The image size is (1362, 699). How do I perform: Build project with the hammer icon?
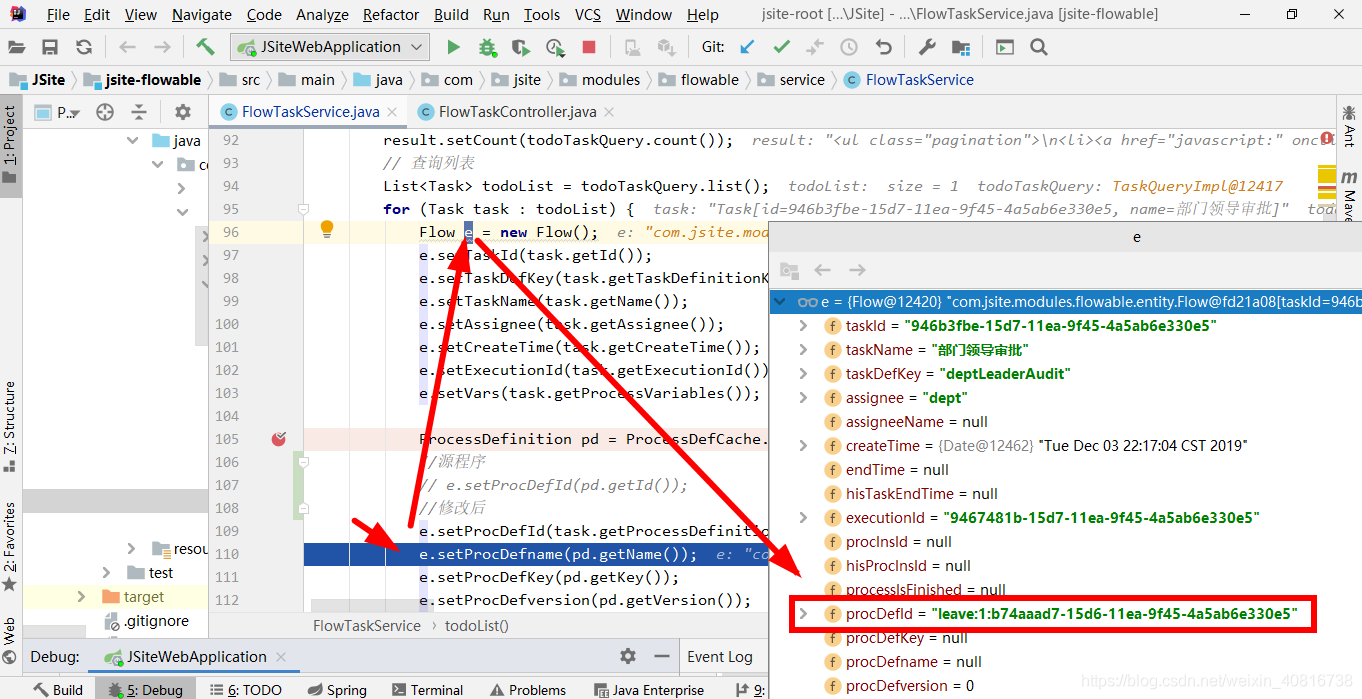205,47
